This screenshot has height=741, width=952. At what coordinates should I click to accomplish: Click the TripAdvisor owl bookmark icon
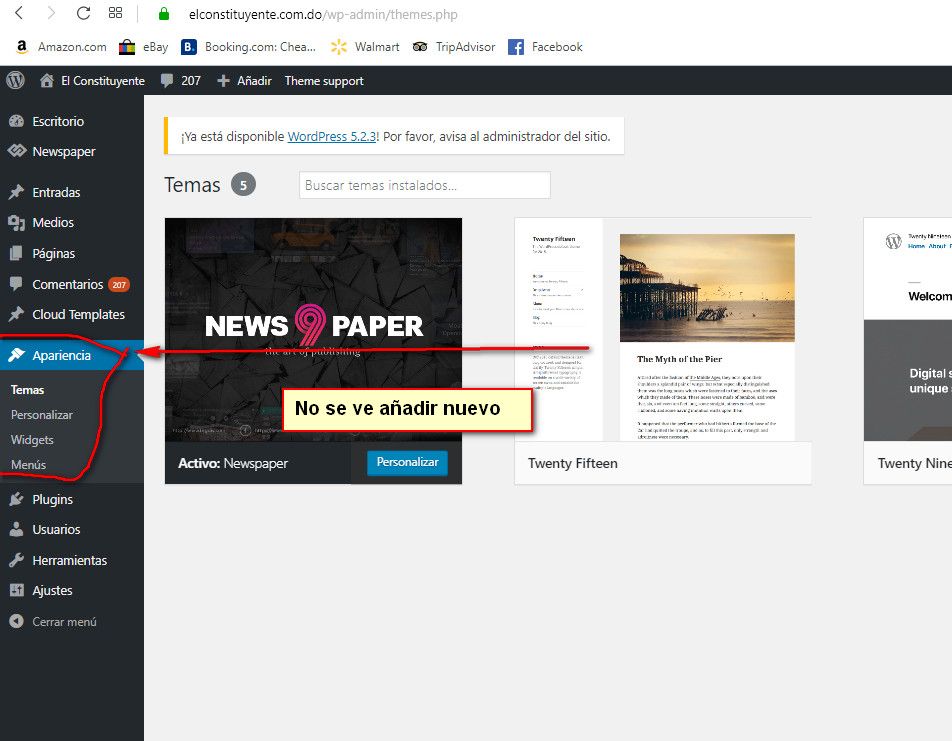(x=420, y=47)
